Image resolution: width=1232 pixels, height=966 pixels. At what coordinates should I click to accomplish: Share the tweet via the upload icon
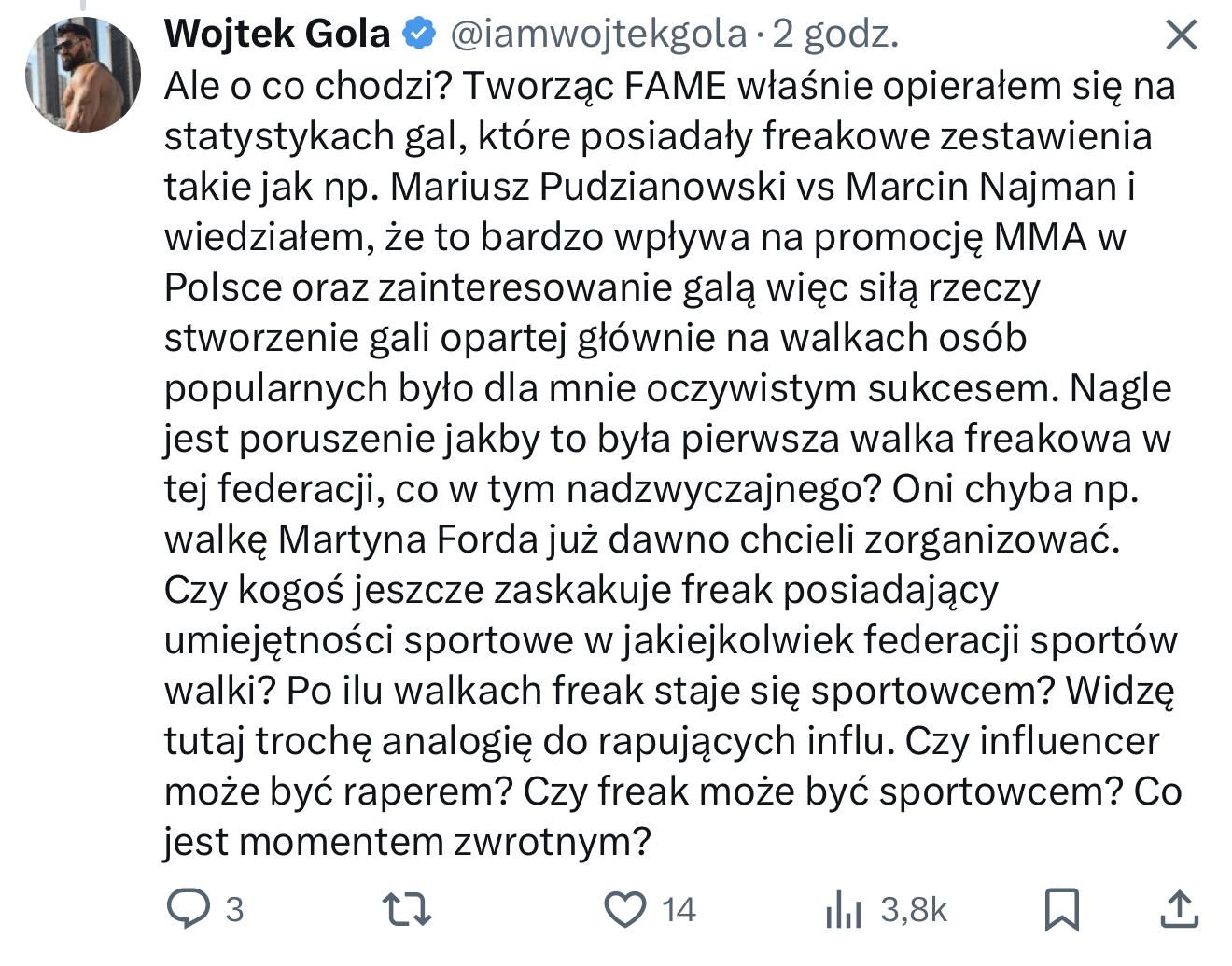[x=1179, y=909]
